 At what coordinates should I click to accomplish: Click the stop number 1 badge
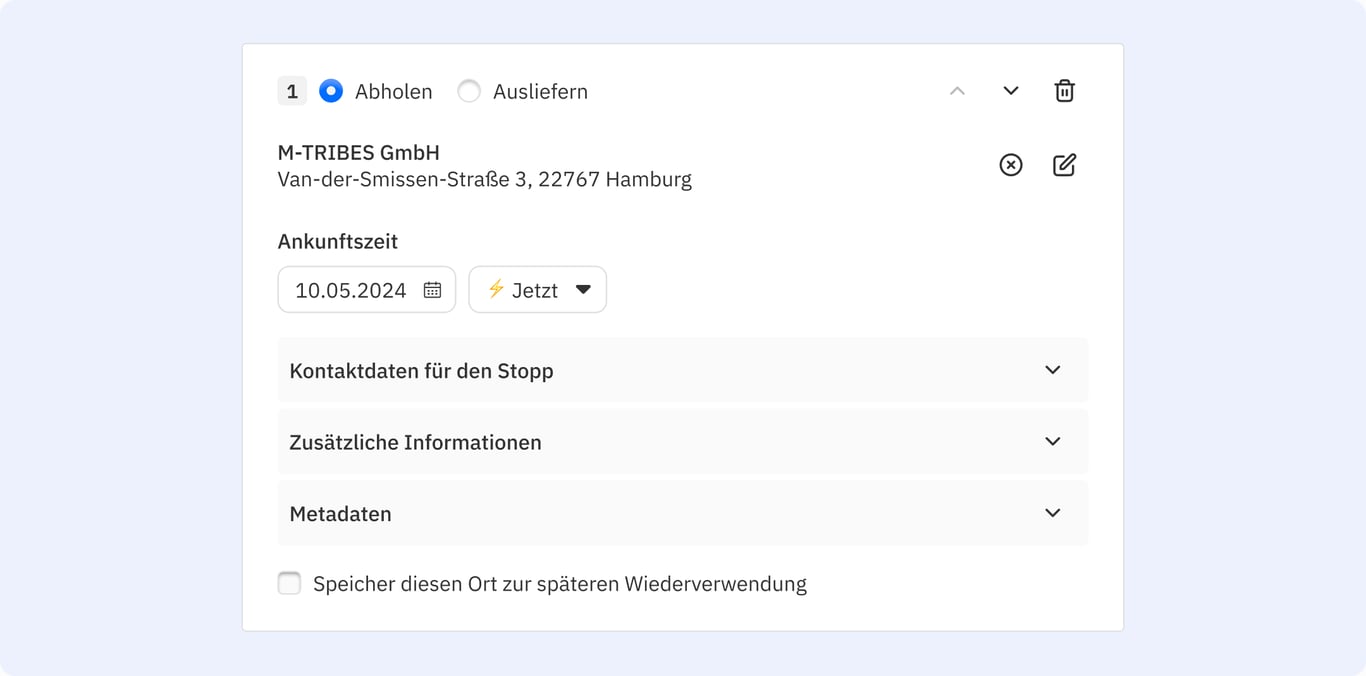(292, 91)
